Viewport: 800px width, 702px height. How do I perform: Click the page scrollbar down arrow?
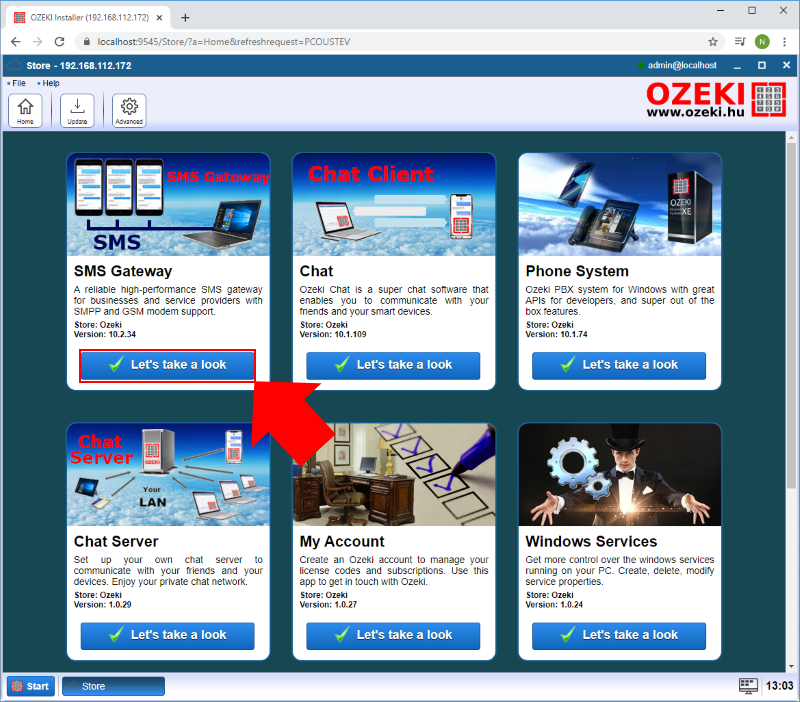coord(791,667)
